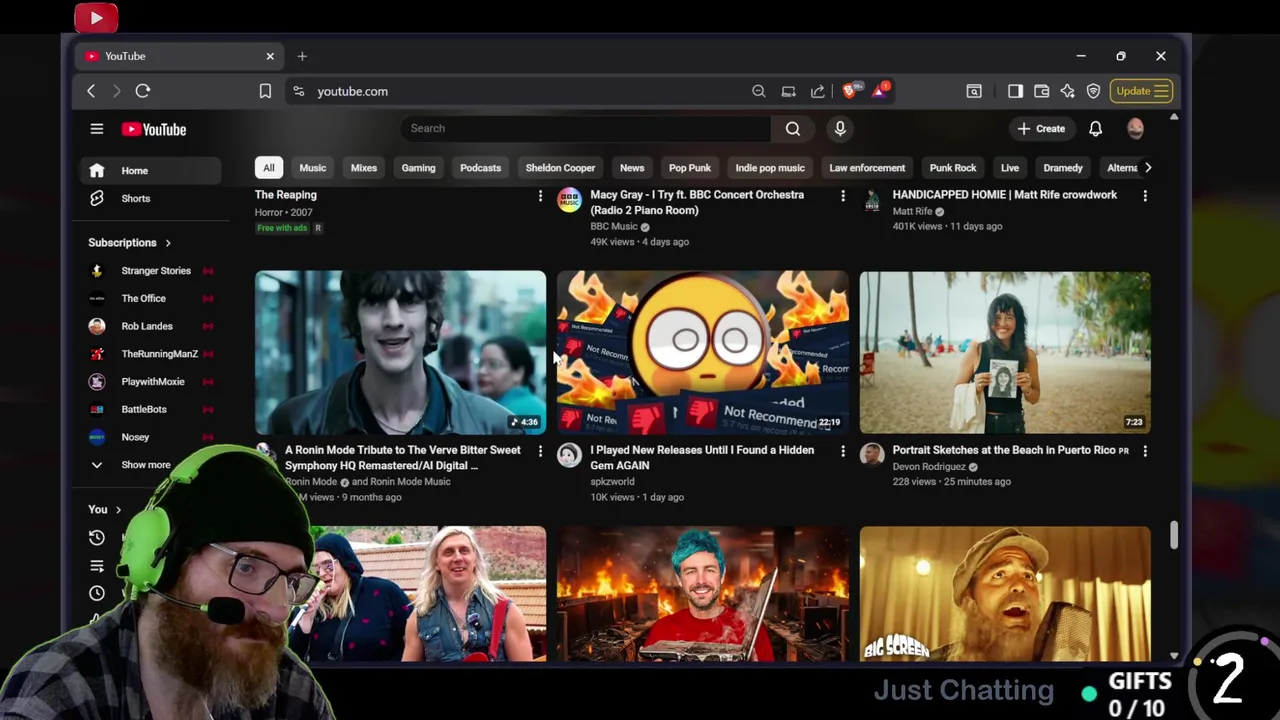
Task: Open Hidden Gem flaming emoji thumbnail
Action: (x=703, y=352)
